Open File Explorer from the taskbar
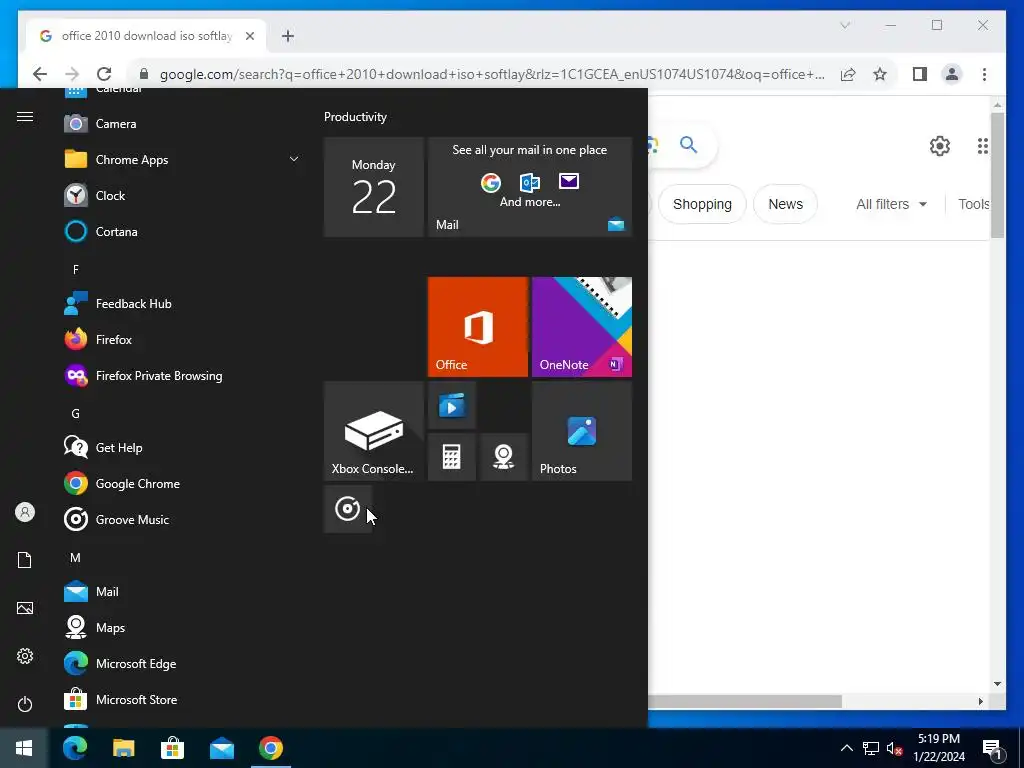1024x768 pixels. (x=123, y=748)
